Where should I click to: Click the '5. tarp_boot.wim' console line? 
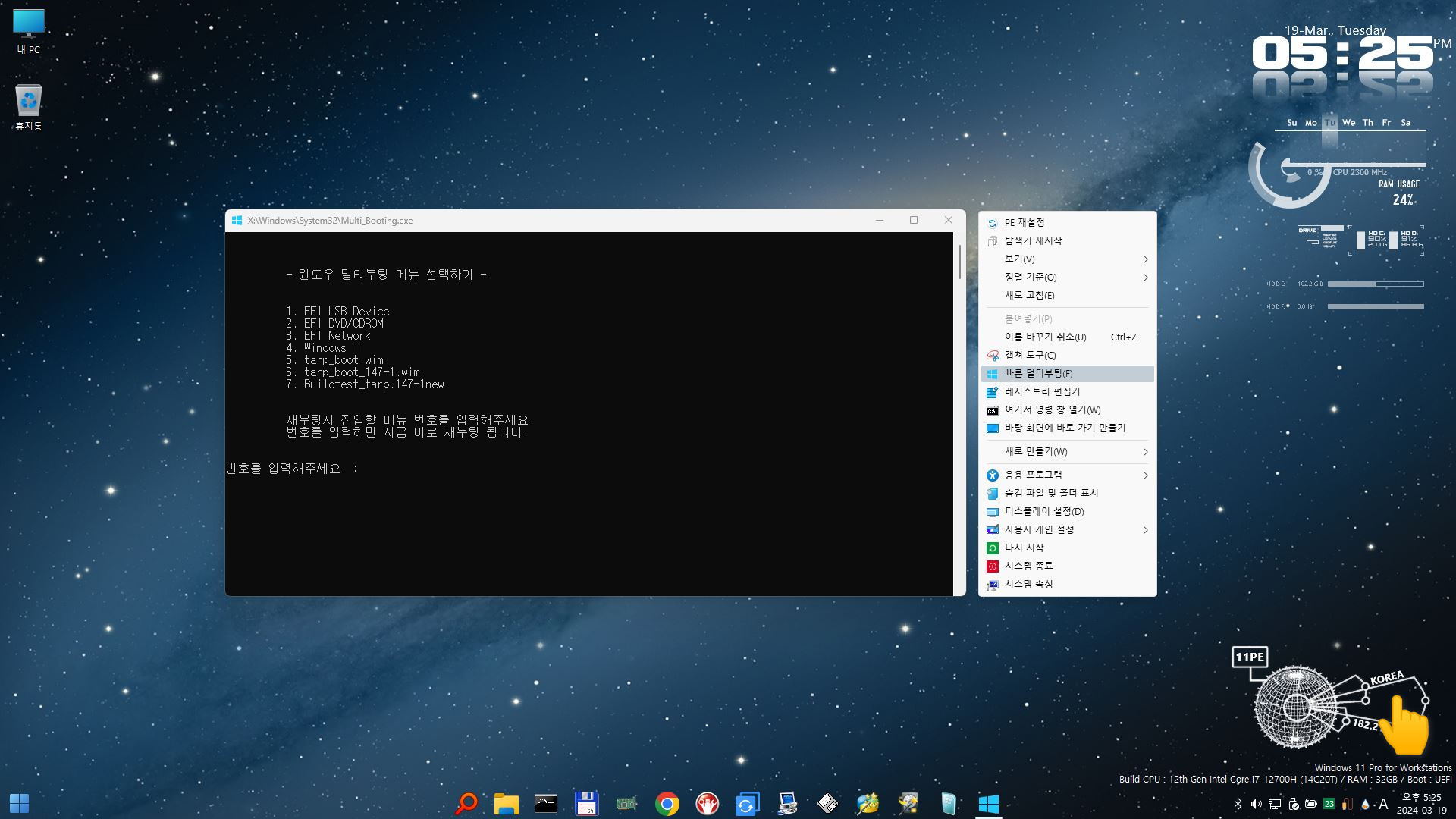tap(334, 360)
